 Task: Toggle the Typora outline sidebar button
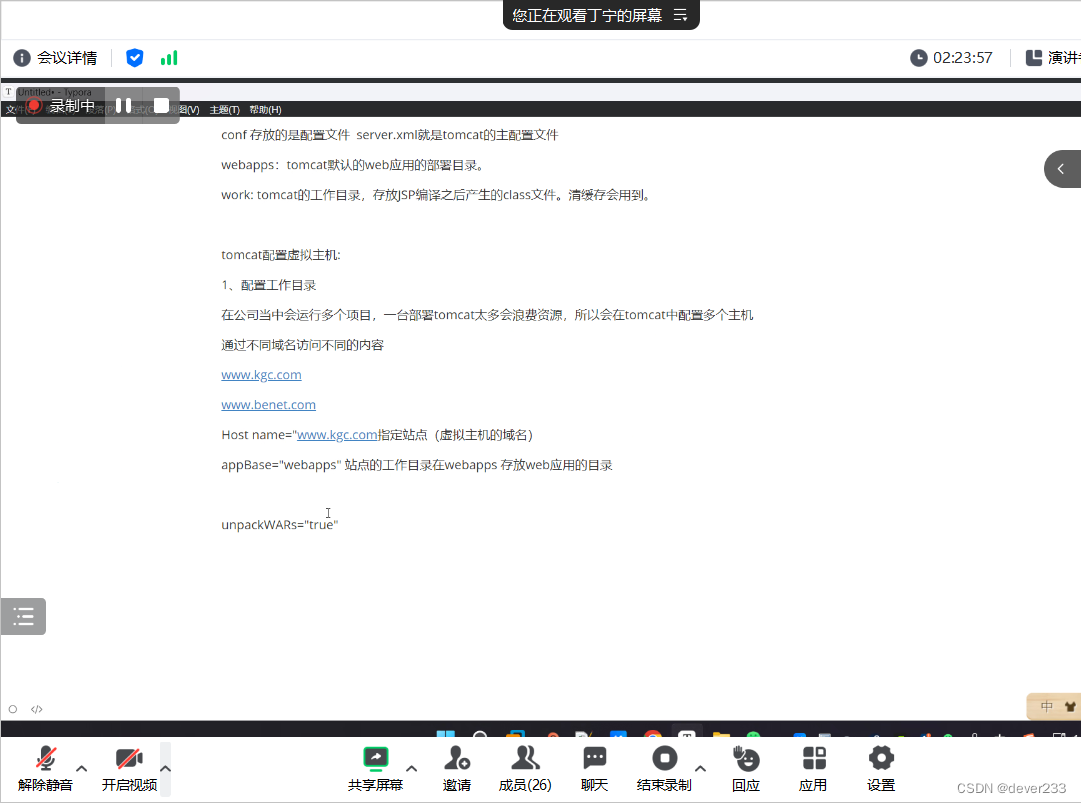(23, 616)
